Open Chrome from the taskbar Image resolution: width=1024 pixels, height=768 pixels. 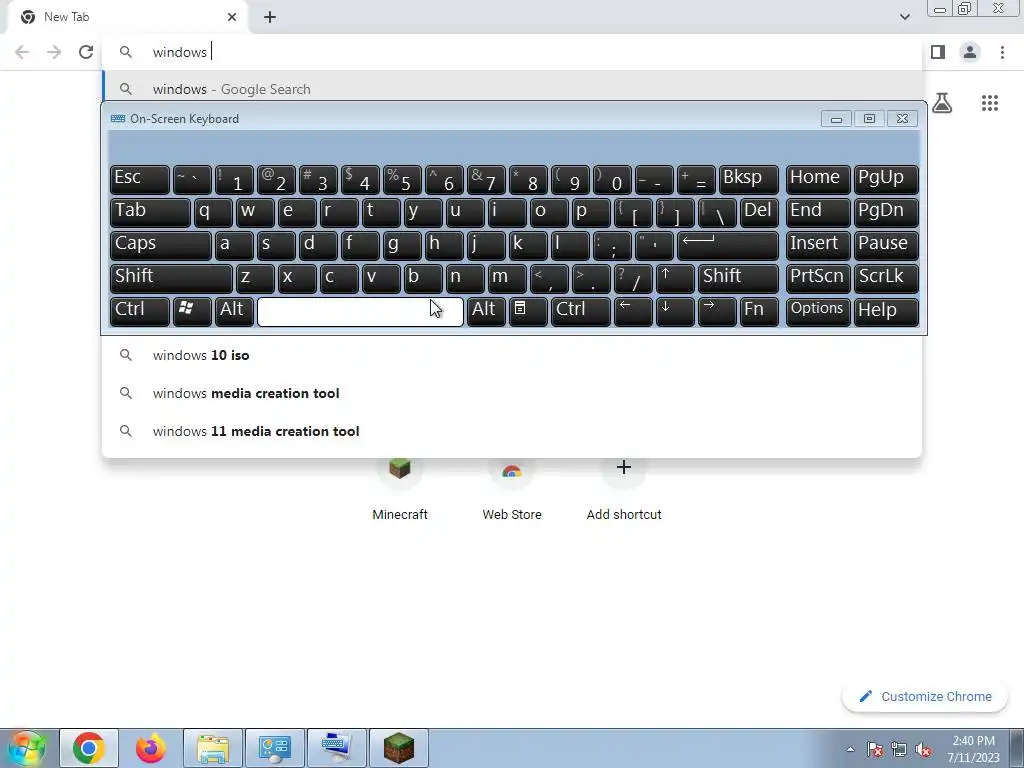(89, 748)
